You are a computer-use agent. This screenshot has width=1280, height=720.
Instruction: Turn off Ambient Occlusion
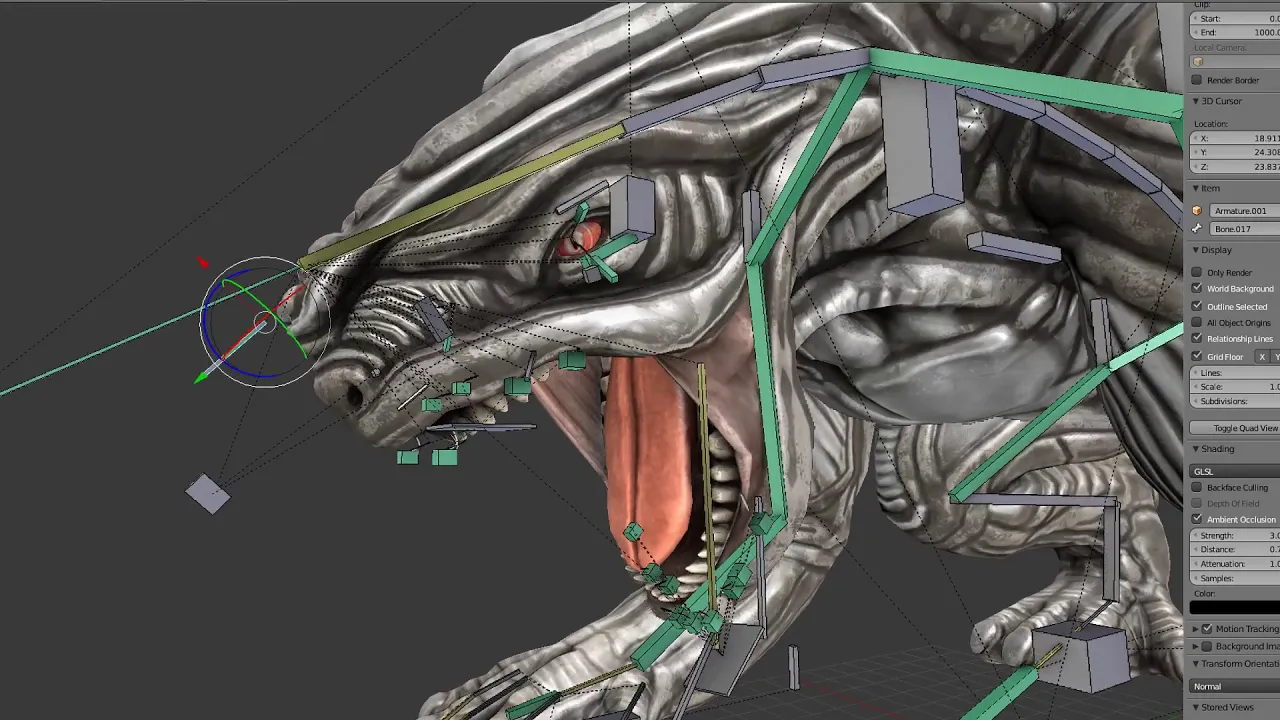point(1197,519)
